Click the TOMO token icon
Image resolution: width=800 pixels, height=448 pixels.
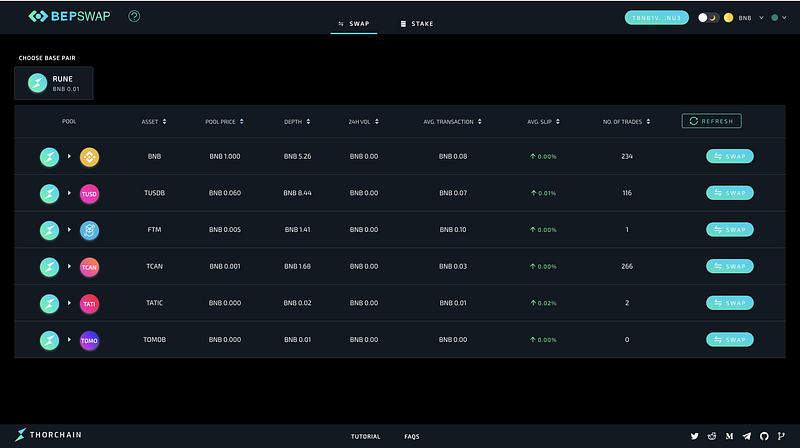(x=89, y=340)
